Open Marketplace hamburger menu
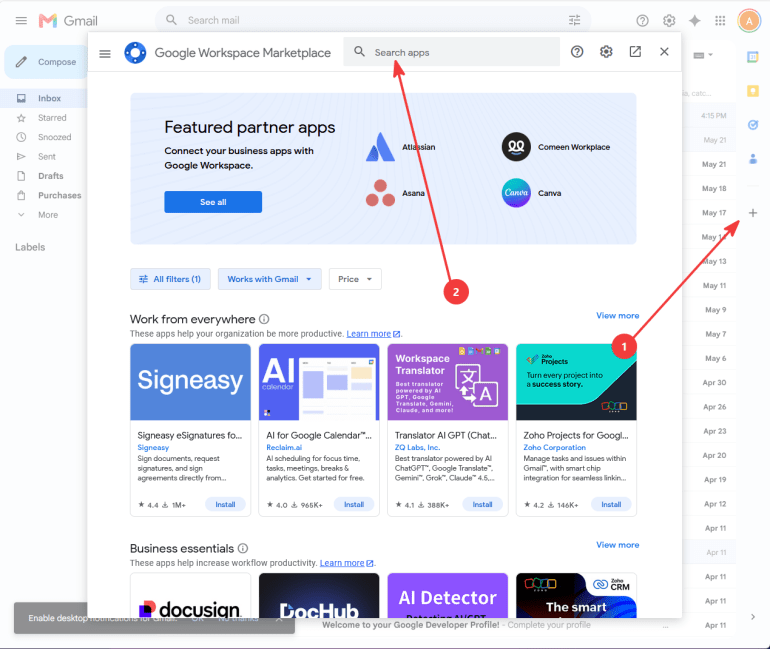 coord(105,54)
